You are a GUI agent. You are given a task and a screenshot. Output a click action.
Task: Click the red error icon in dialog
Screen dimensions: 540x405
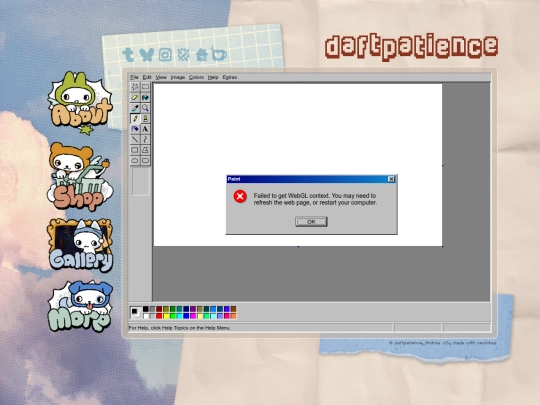(240, 197)
